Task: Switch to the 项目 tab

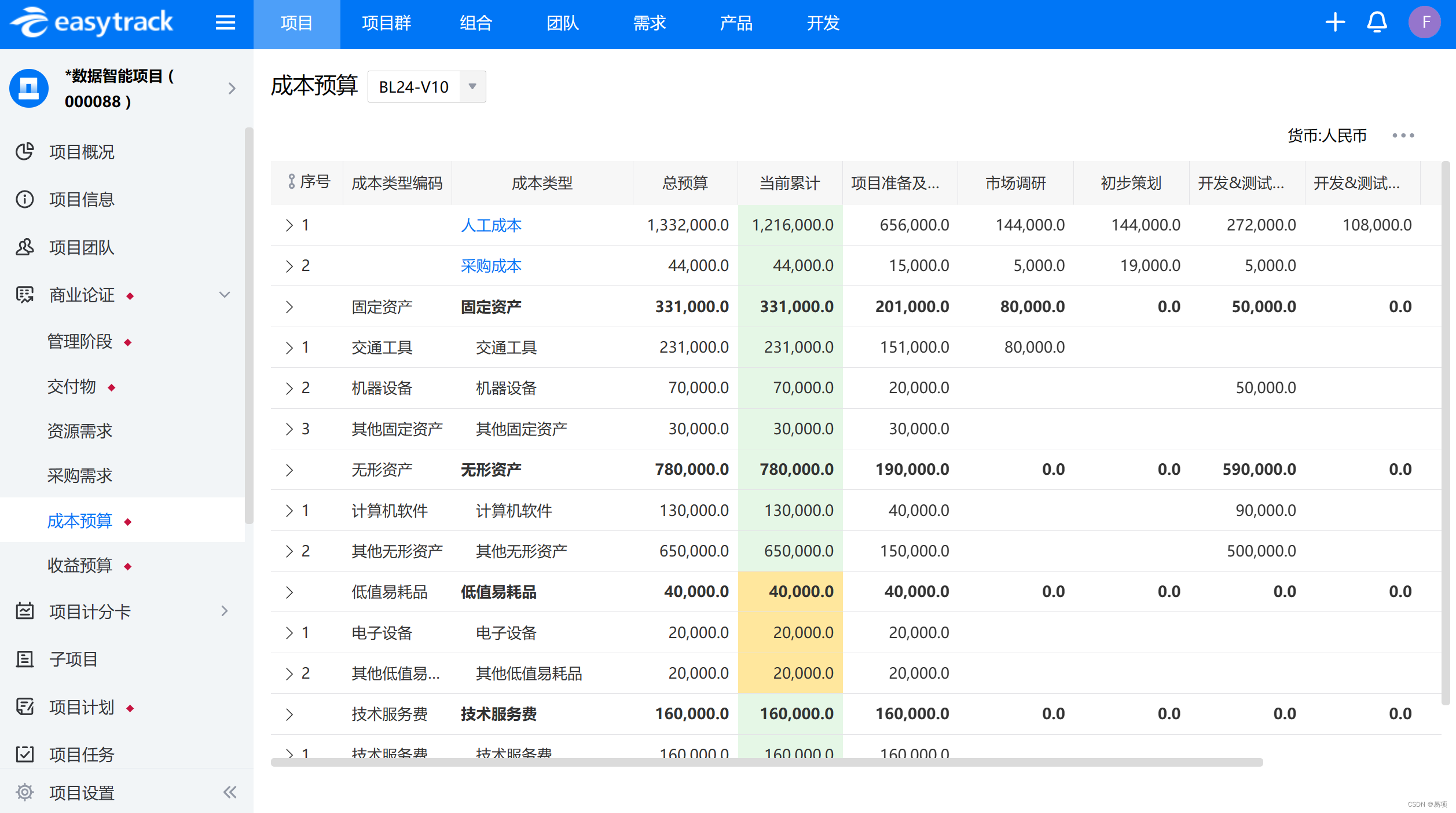Action: [x=296, y=23]
